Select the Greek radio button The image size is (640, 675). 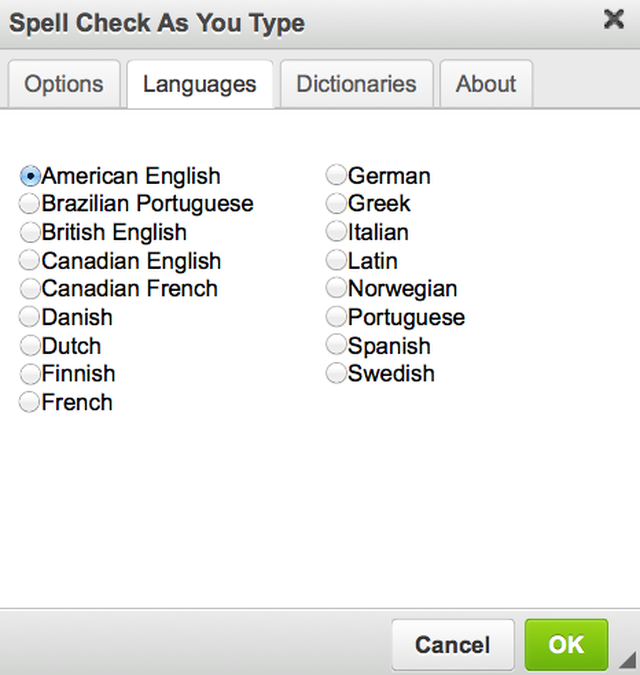pyautogui.click(x=336, y=204)
